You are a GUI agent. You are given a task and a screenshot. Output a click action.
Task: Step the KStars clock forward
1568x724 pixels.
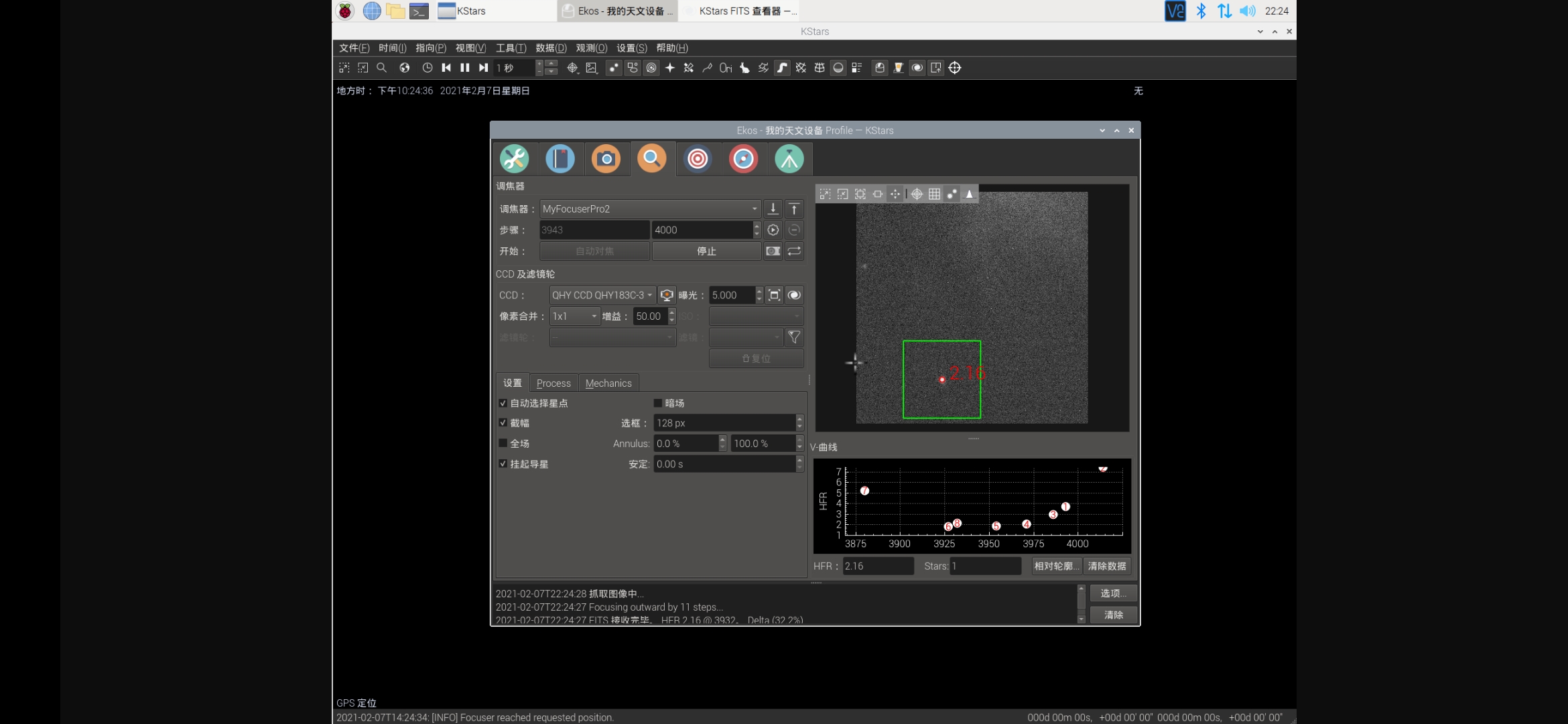click(483, 68)
